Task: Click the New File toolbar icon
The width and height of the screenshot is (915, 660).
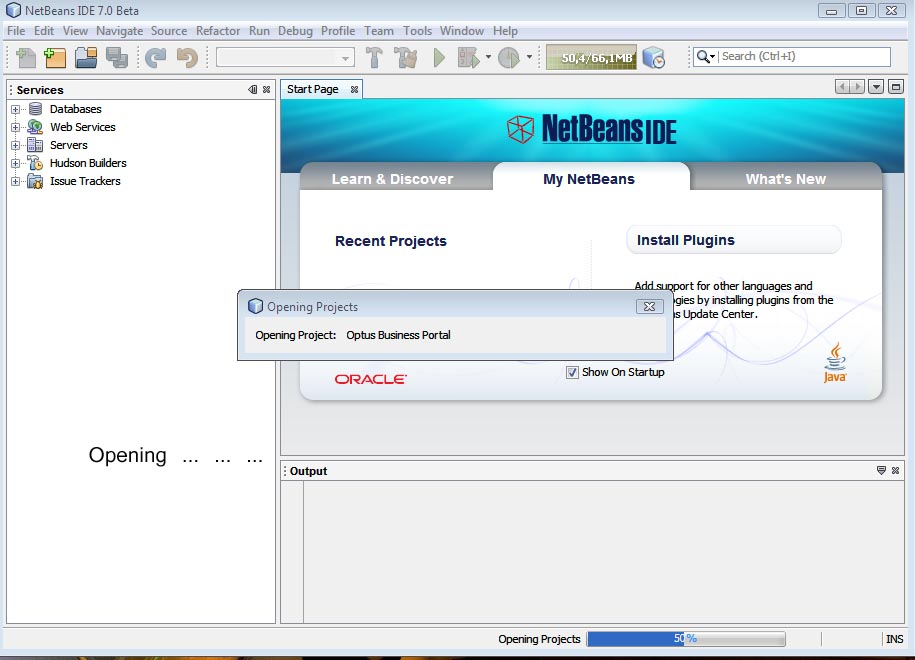Action: (x=26, y=58)
